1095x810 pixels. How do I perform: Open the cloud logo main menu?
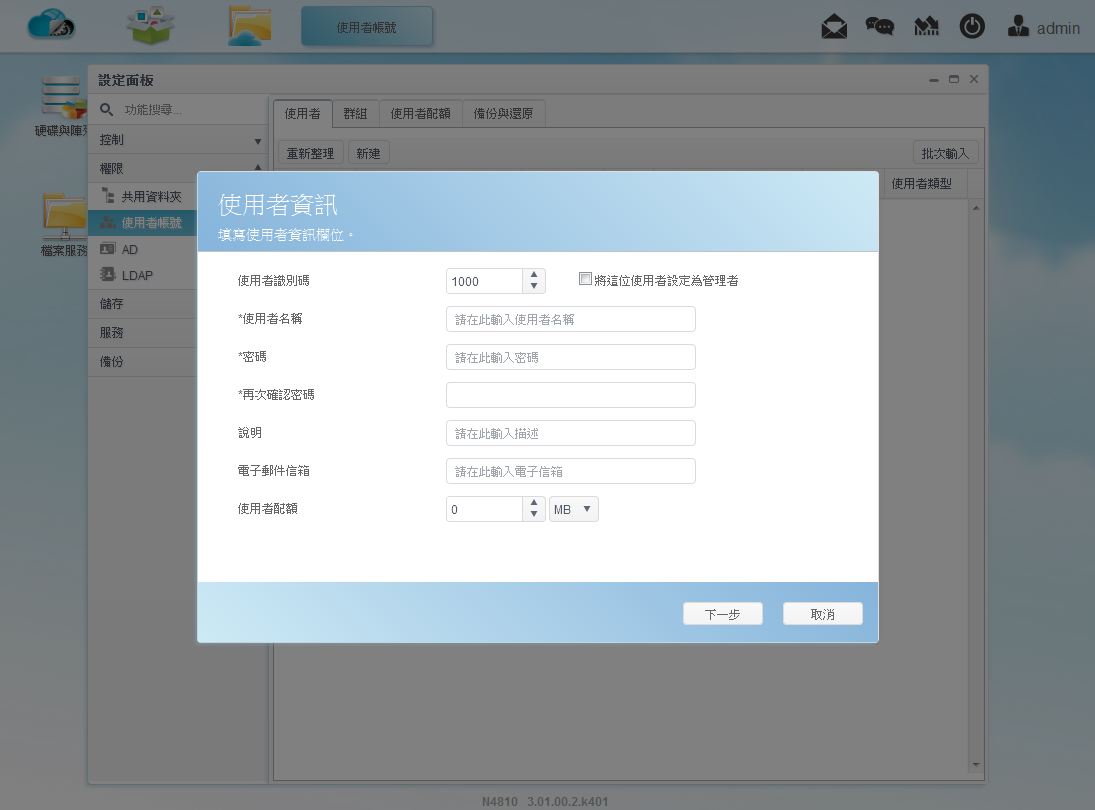click(51, 26)
